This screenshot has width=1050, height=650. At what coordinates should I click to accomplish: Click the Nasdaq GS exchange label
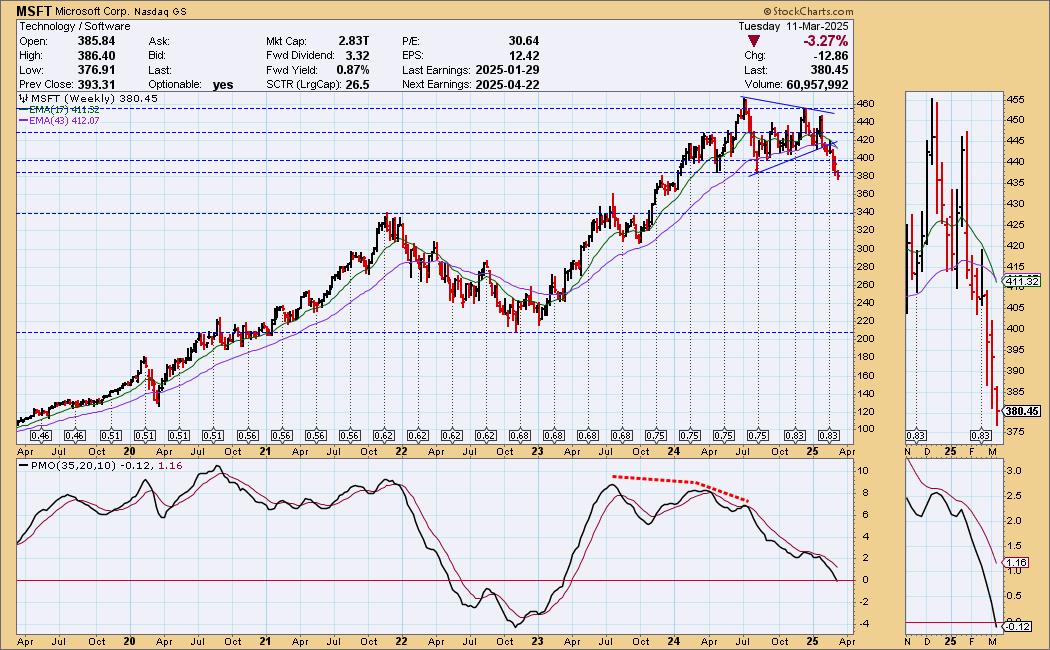[x=161, y=12]
